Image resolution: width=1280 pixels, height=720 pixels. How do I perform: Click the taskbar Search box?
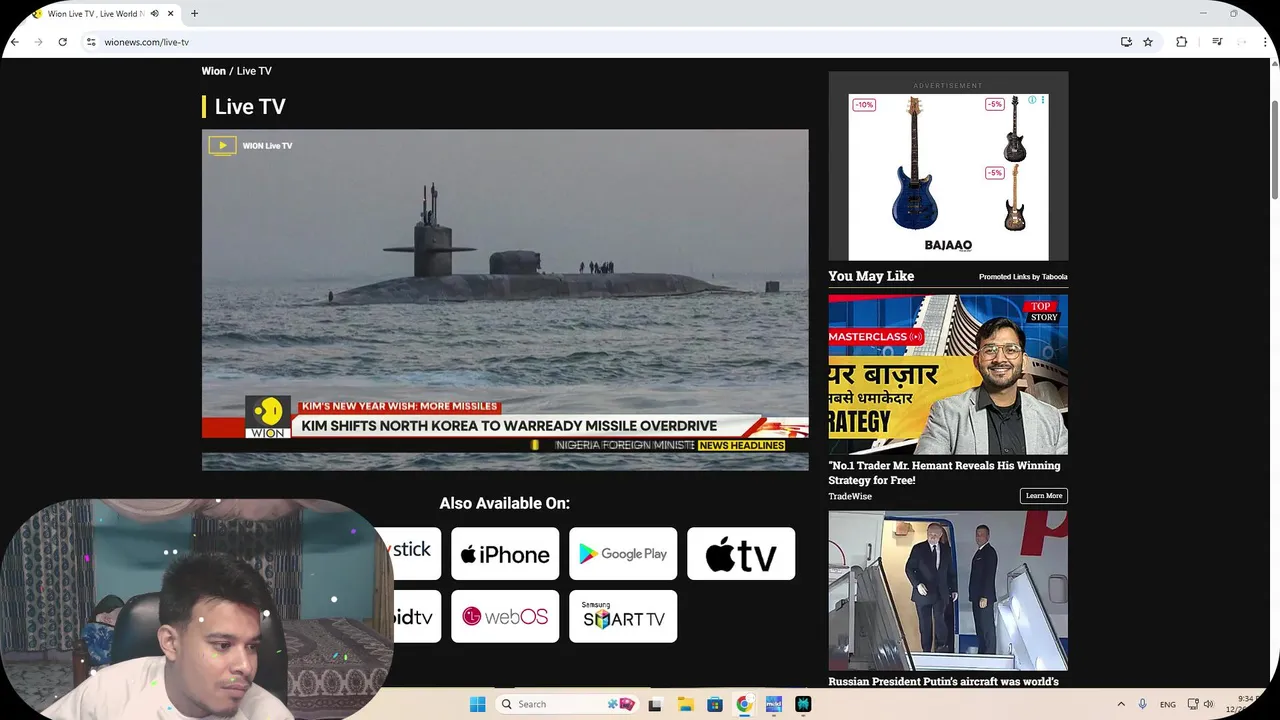click(567, 704)
